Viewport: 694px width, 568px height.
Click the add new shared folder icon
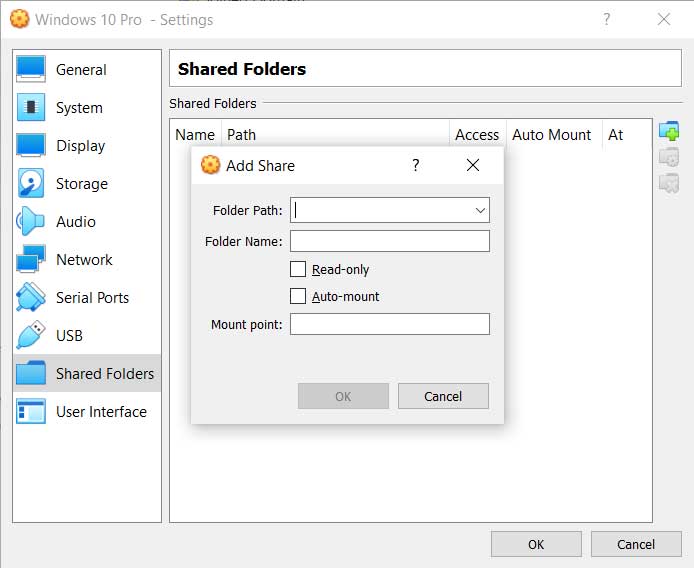[x=669, y=131]
